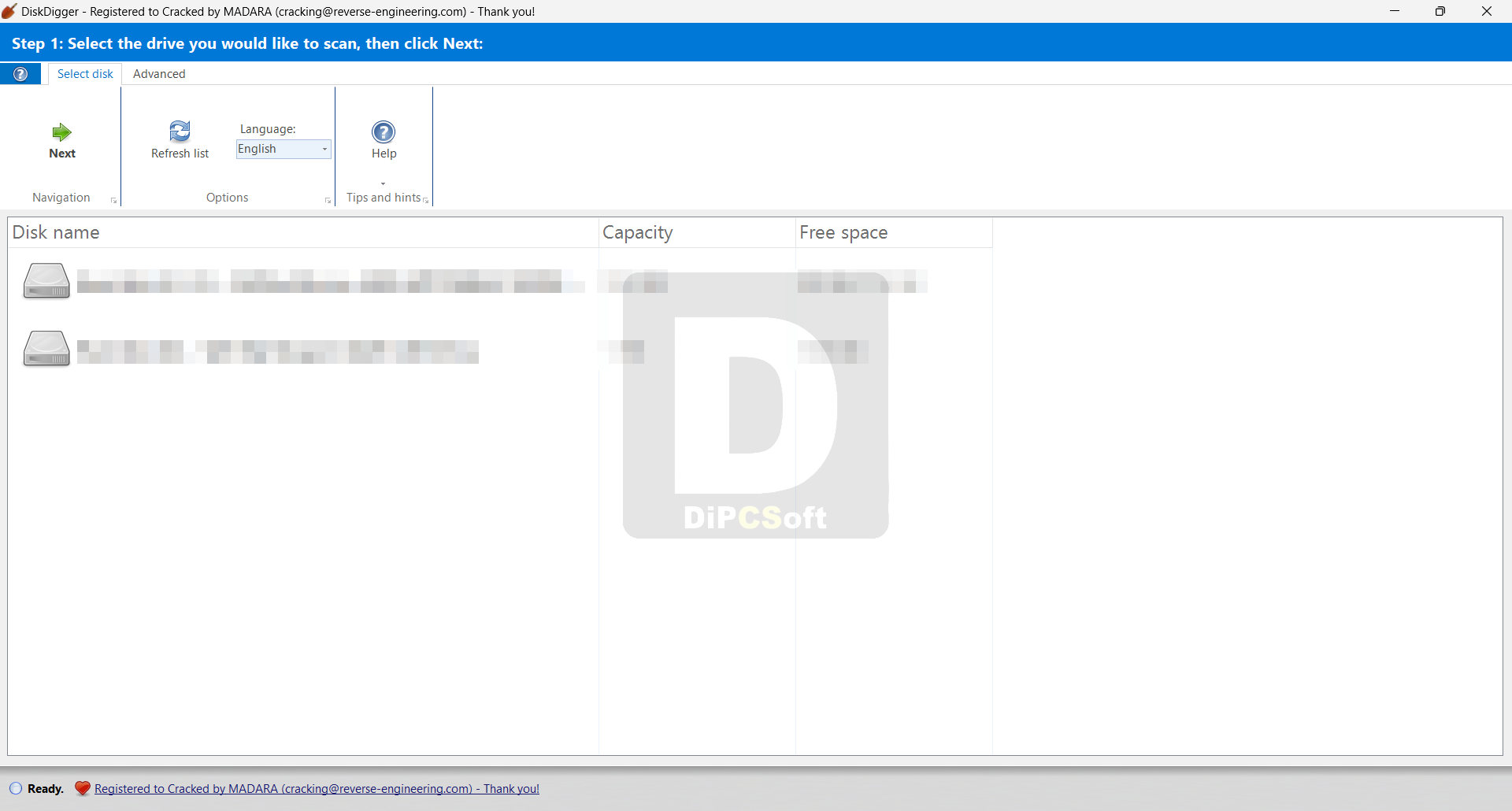Viewport: 1512px width, 811px height.
Task: Open Options group dialog launcher
Action: tap(328, 201)
